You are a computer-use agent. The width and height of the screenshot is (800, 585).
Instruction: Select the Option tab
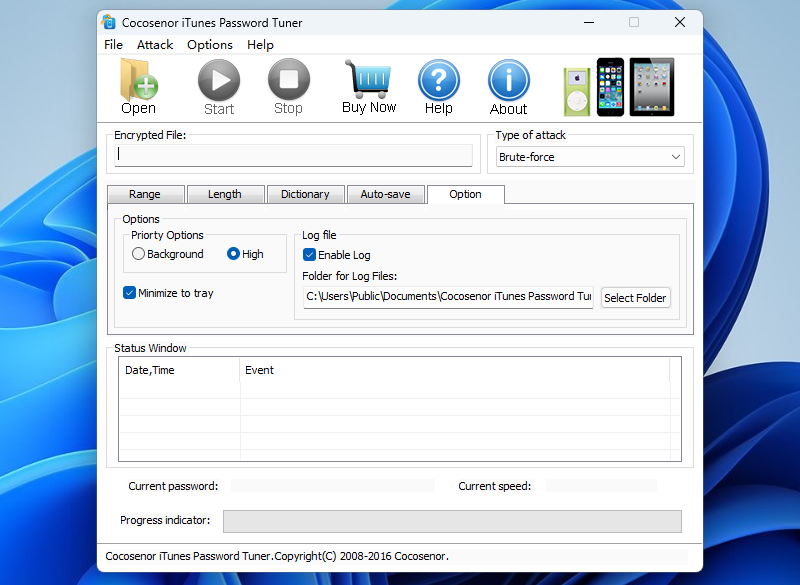point(465,194)
